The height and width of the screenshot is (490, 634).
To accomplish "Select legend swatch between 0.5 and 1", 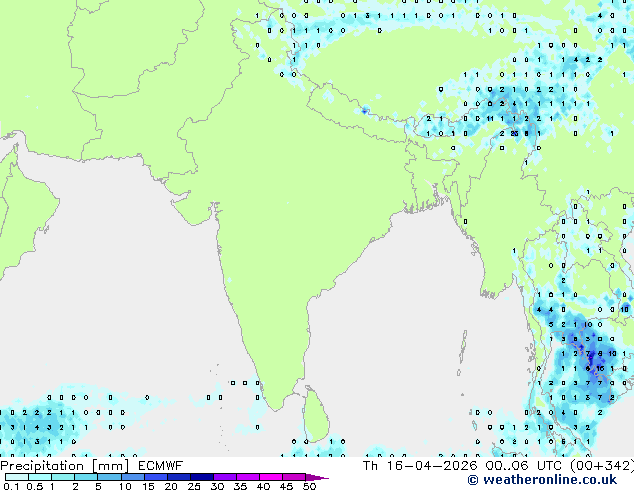I will (40, 477).
